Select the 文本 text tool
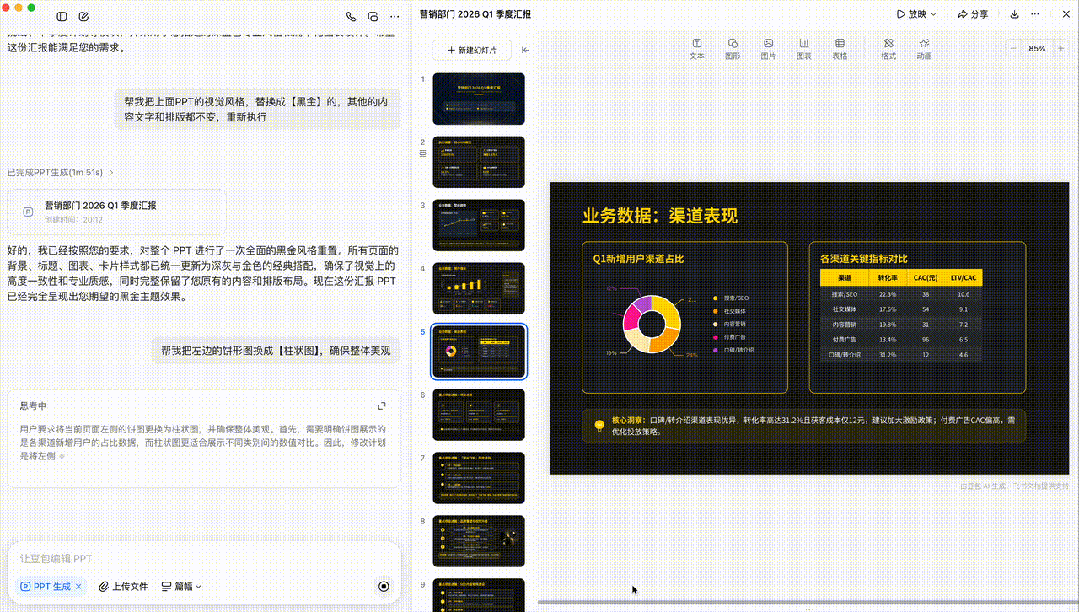 pos(697,49)
